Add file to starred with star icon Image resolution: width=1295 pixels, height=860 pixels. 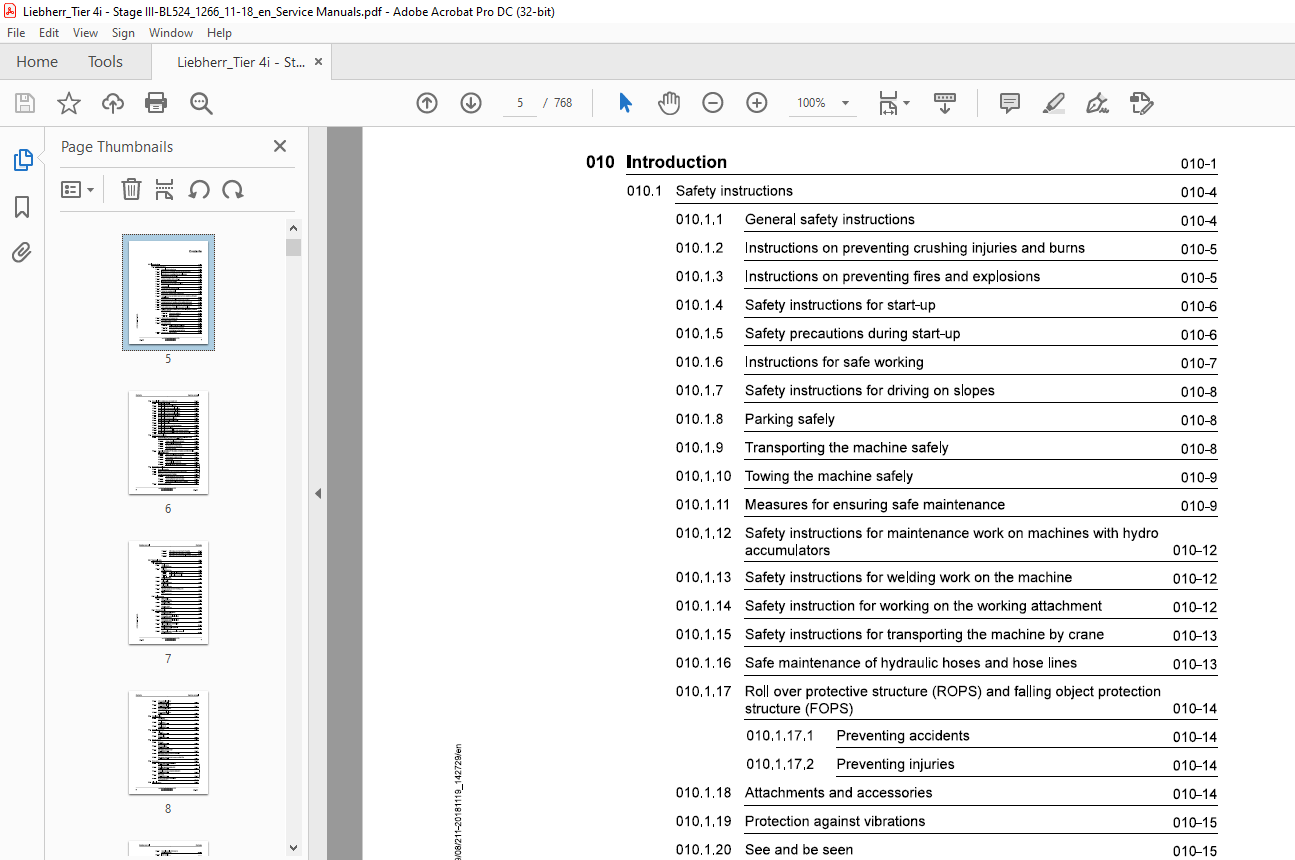pos(69,103)
